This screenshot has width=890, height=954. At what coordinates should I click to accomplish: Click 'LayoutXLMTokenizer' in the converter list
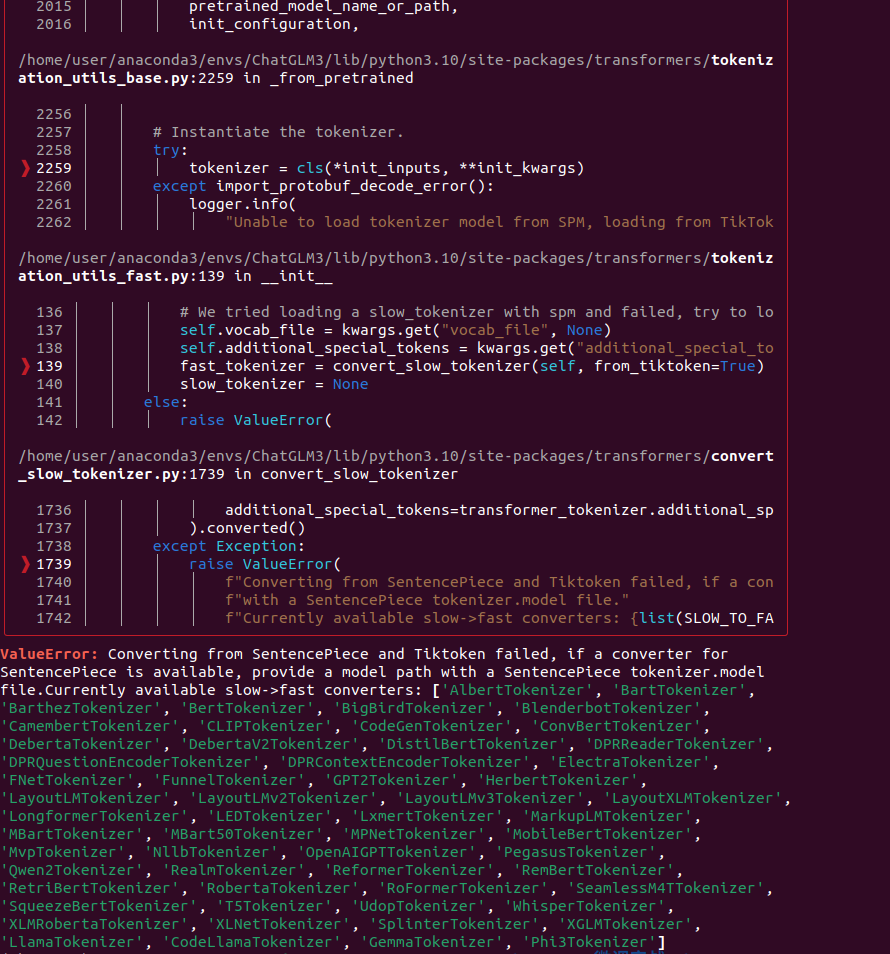(692, 798)
